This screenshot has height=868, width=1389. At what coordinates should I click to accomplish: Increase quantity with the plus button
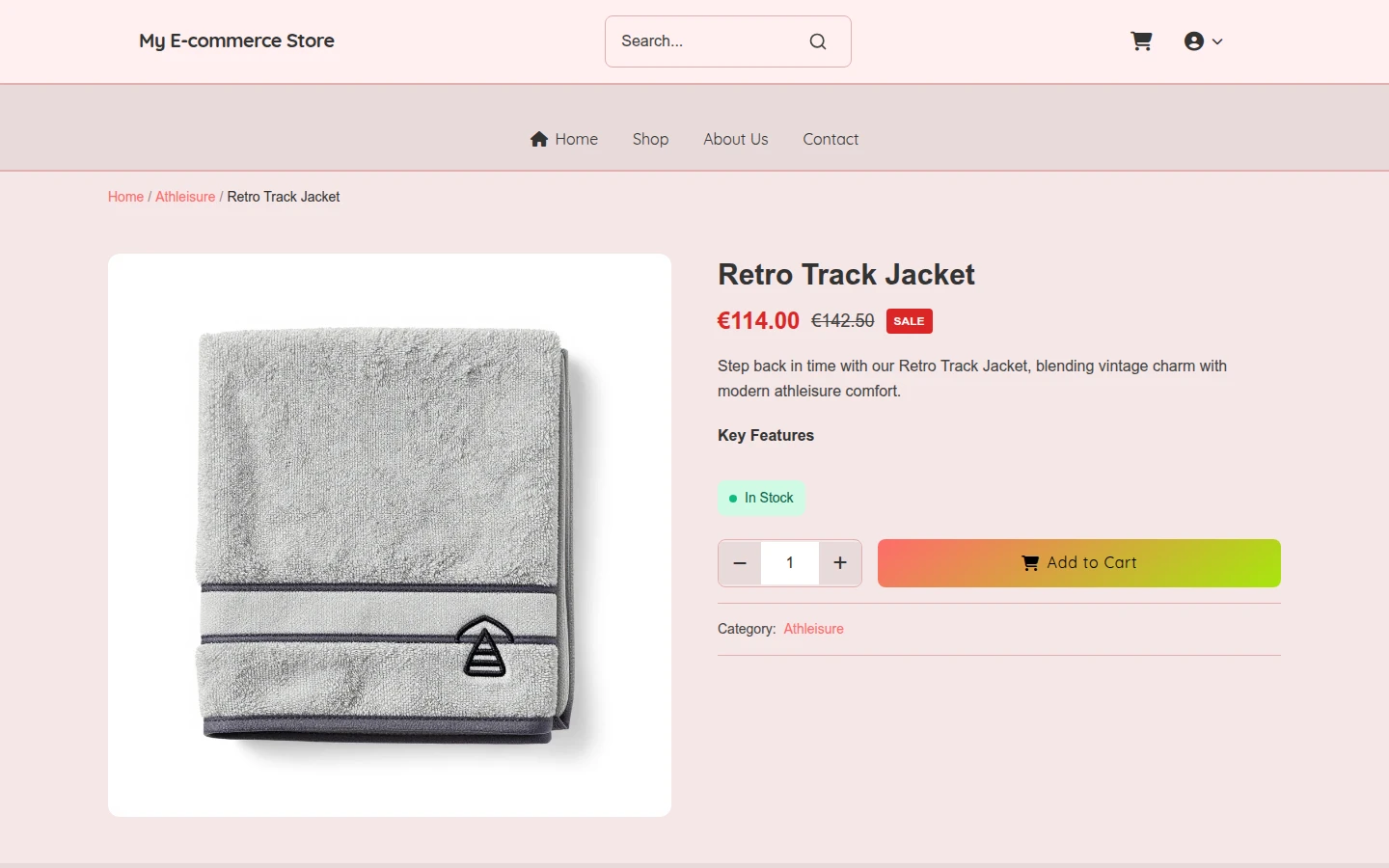pyautogui.click(x=840, y=563)
